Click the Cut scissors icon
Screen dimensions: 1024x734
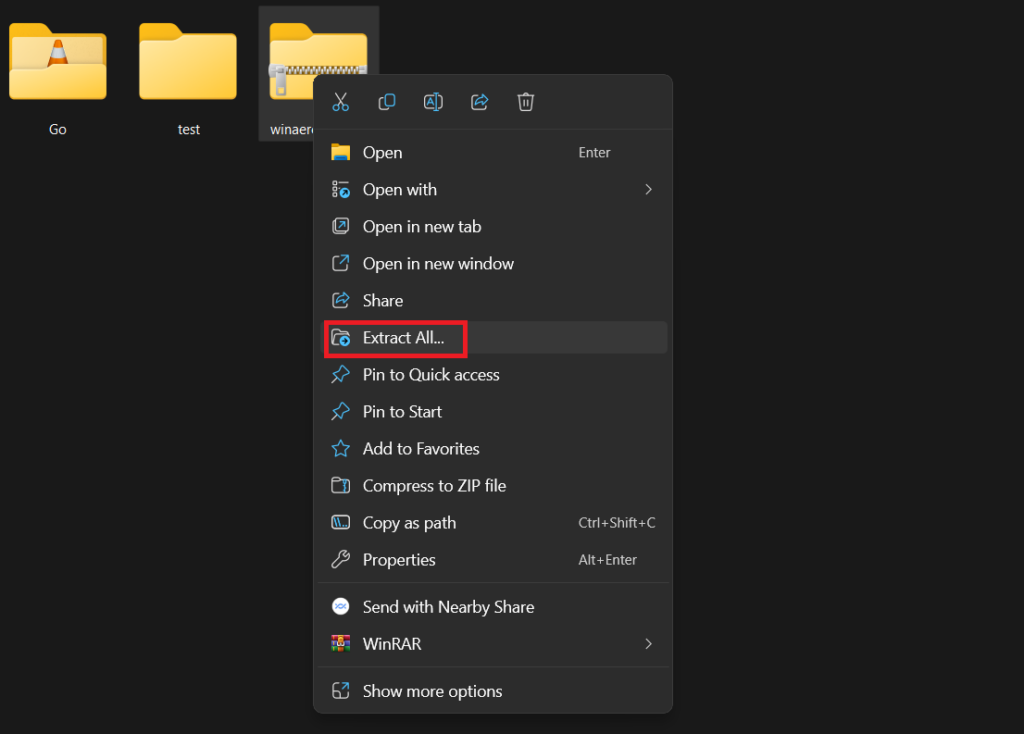[340, 102]
